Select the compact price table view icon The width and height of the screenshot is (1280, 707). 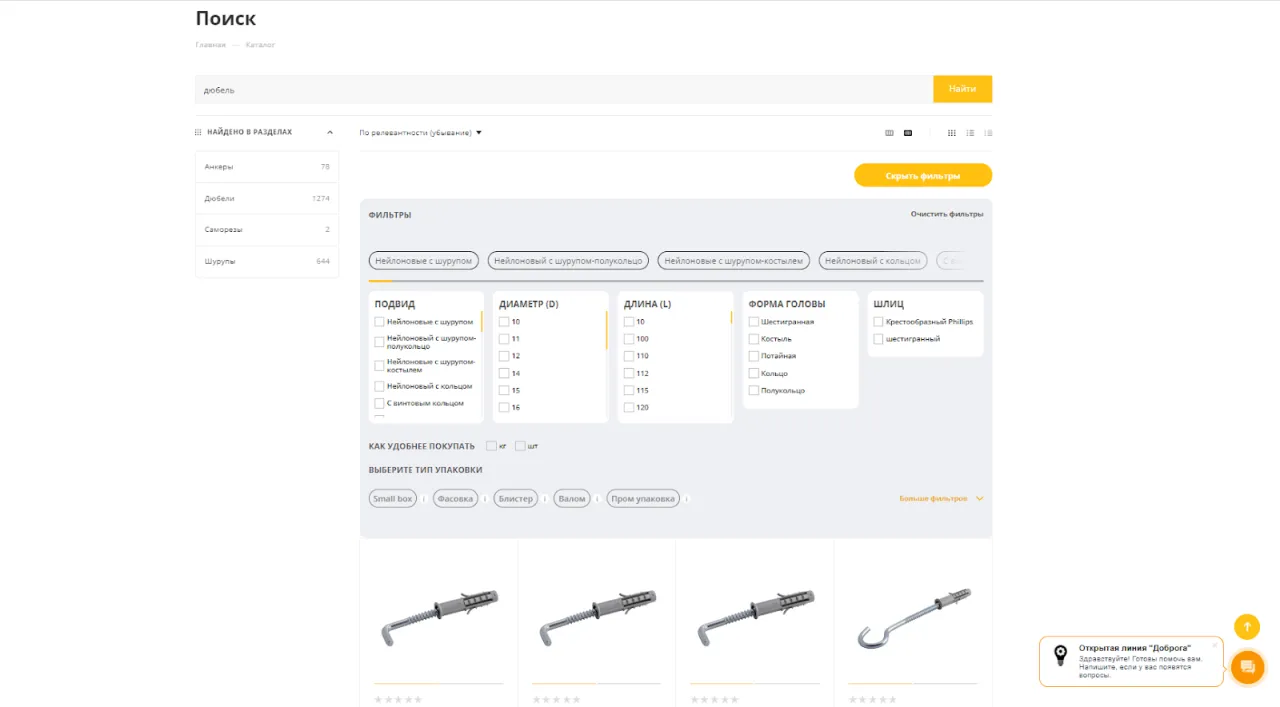(x=988, y=133)
